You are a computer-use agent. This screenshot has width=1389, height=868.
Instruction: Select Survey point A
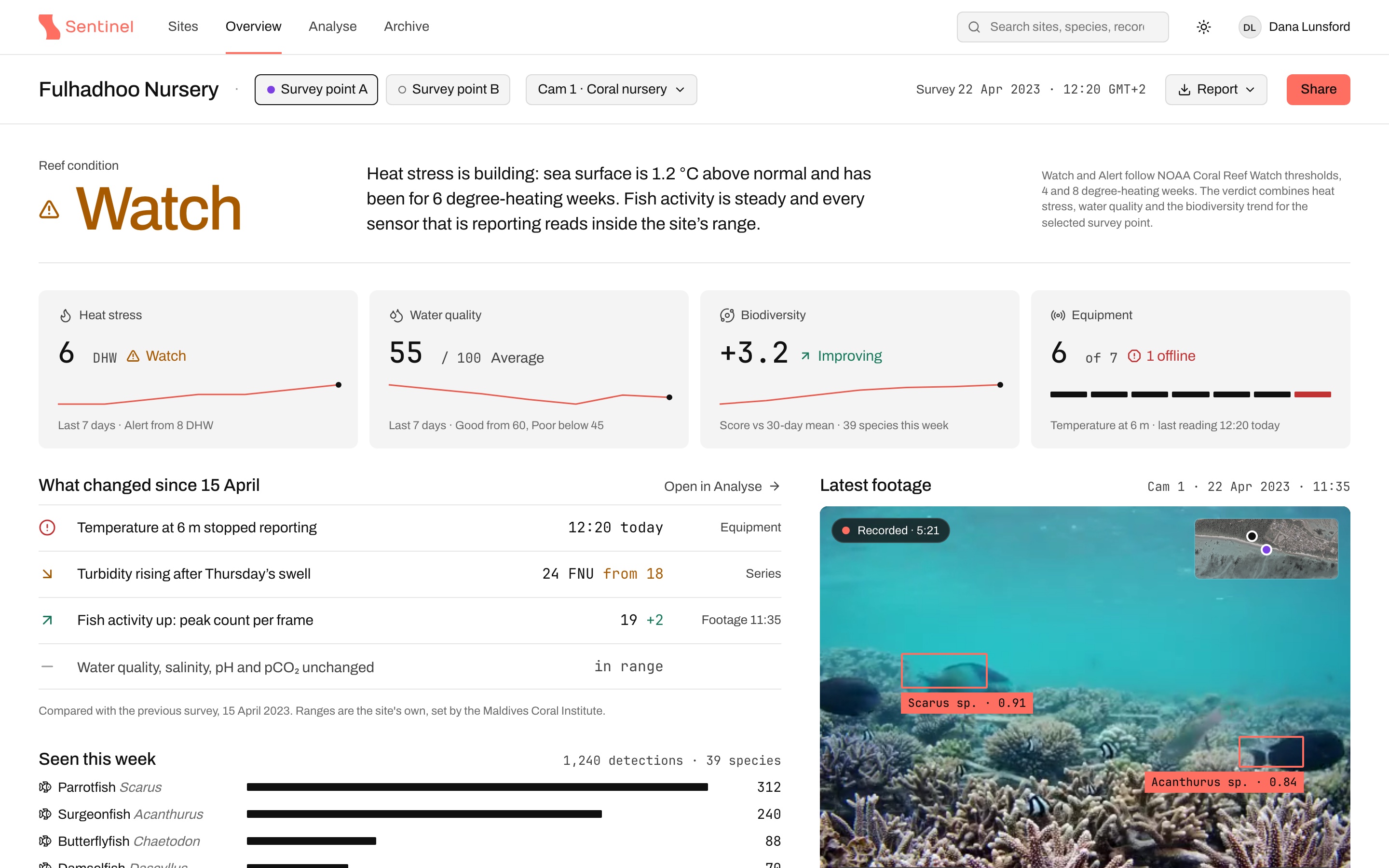pyautogui.click(x=316, y=90)
